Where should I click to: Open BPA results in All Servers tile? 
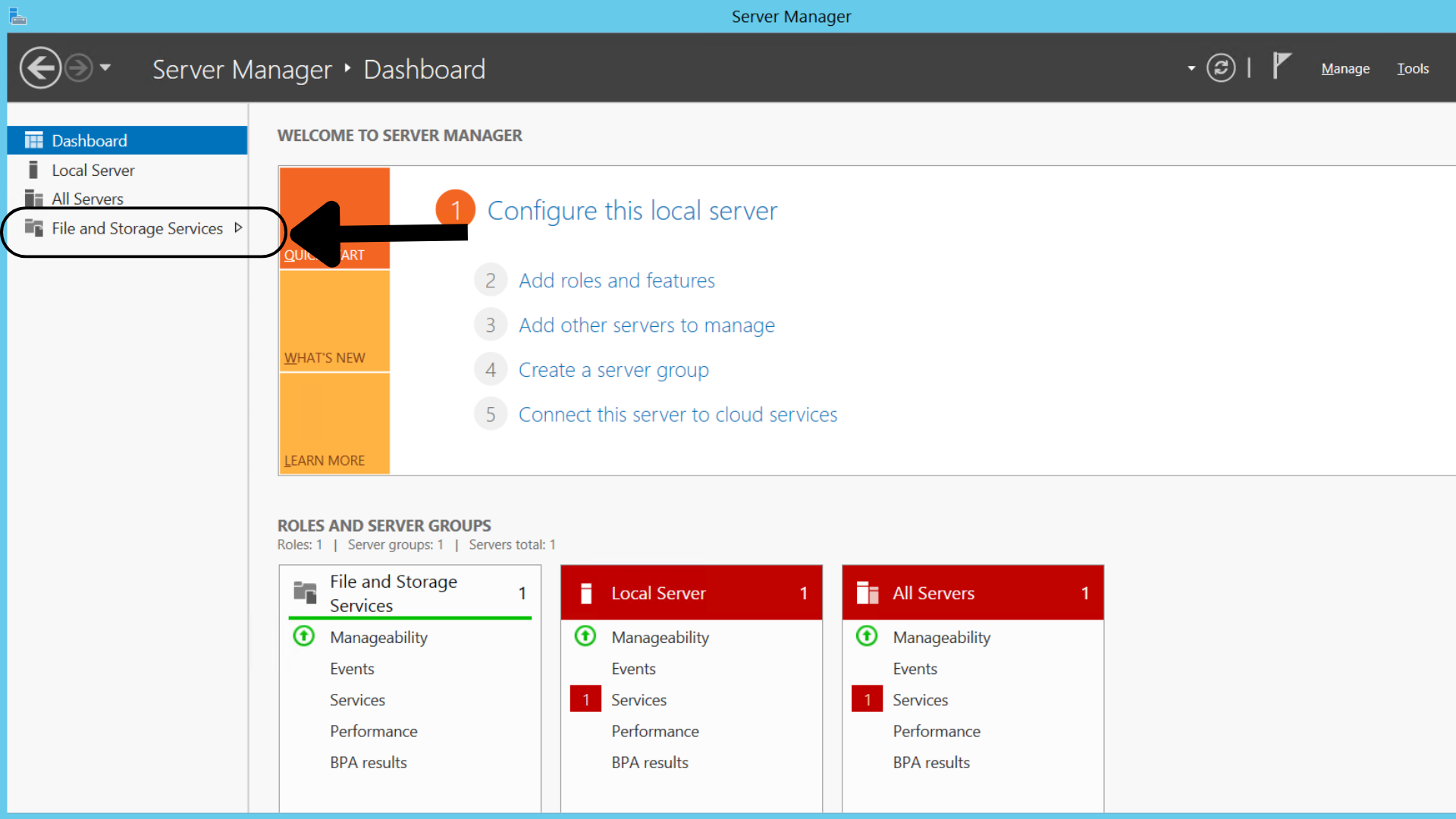(x=931, y=763)
